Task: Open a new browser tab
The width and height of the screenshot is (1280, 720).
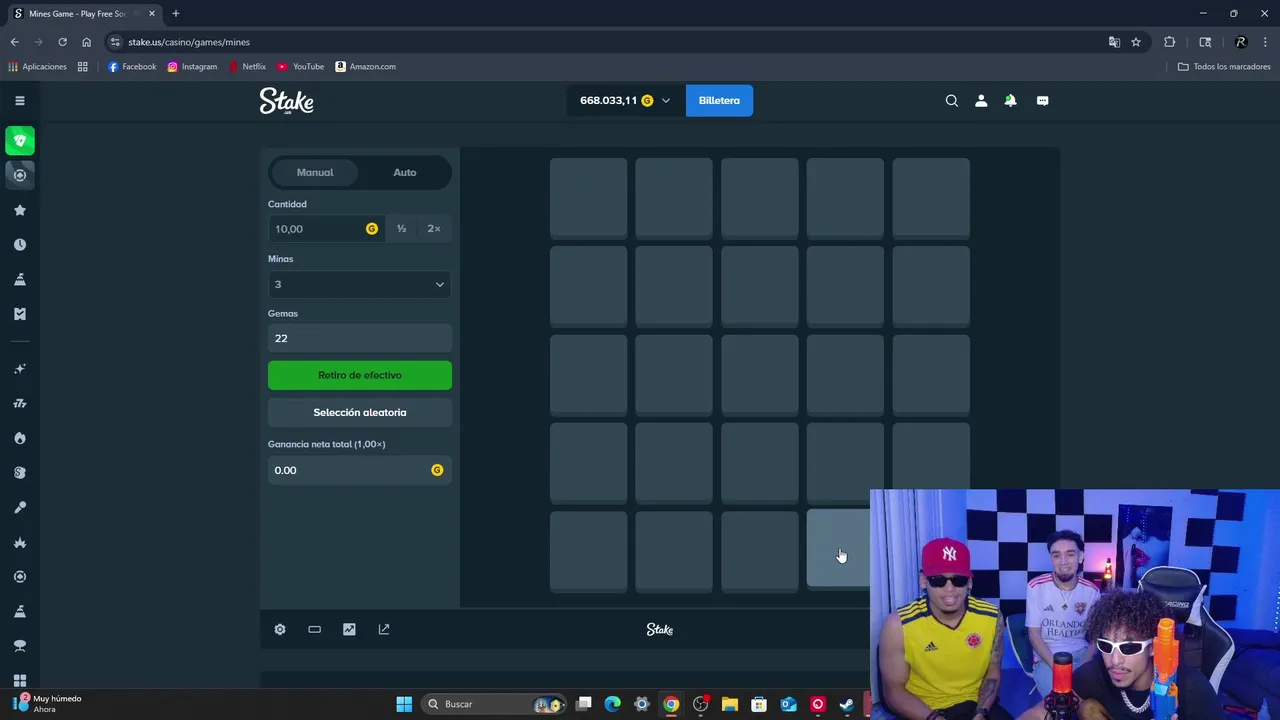Action: click(x=176, y=13)
